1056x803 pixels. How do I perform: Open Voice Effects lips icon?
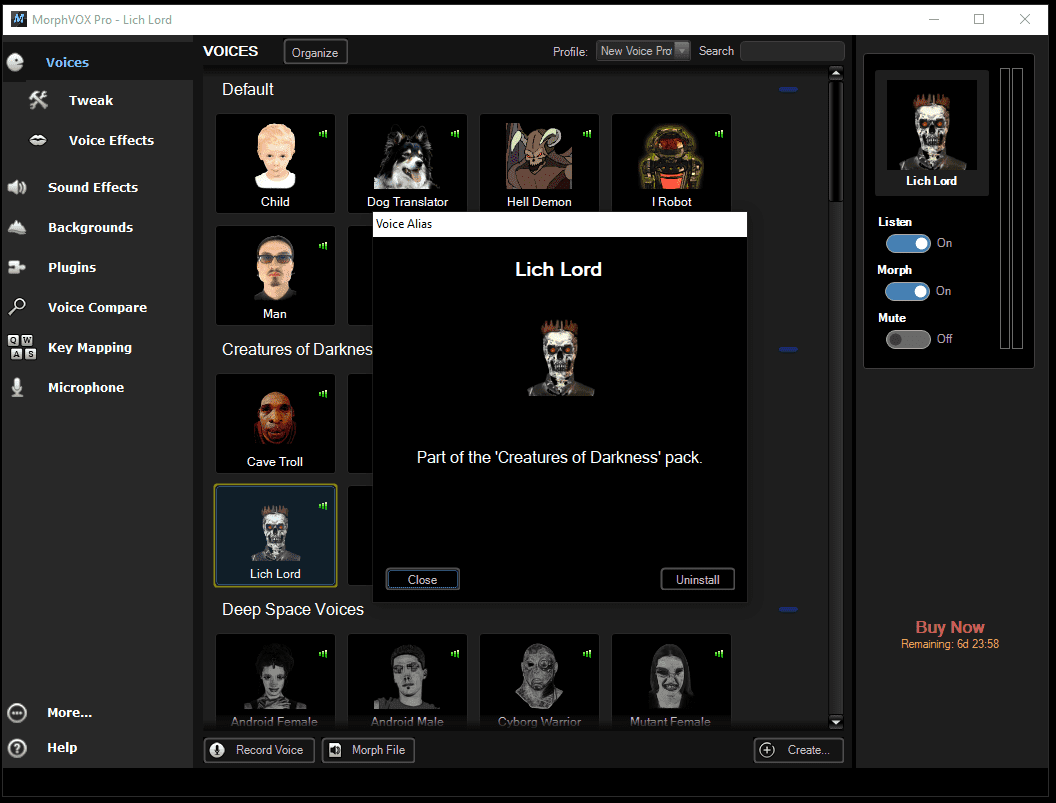[x=38, y=140]
